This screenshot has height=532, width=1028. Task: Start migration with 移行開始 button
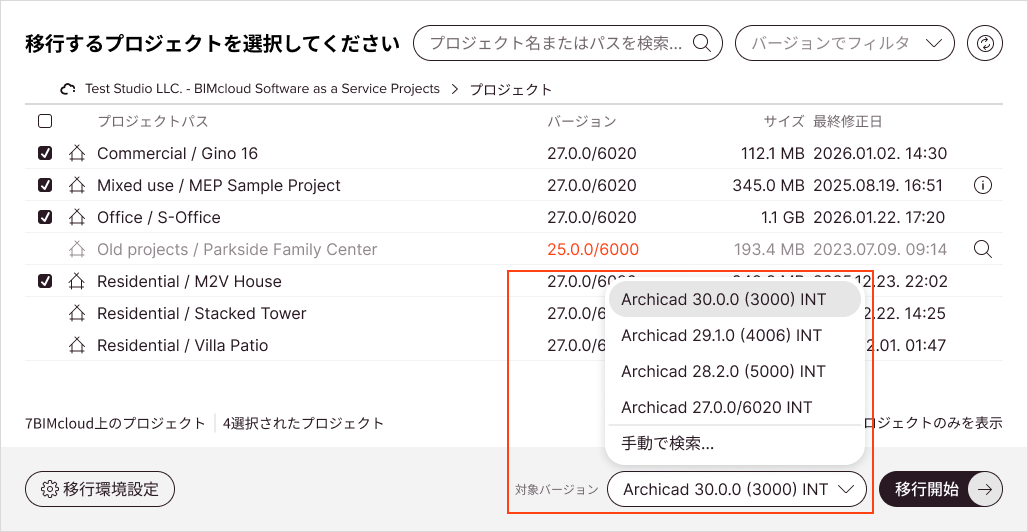point(940,489)
